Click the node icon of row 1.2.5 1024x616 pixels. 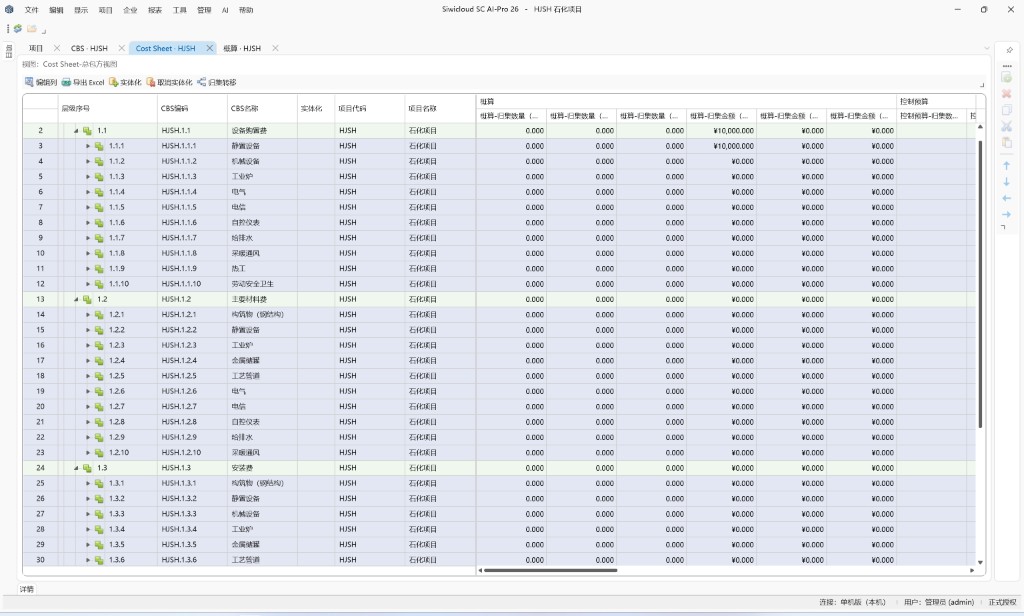click(99, 376)
